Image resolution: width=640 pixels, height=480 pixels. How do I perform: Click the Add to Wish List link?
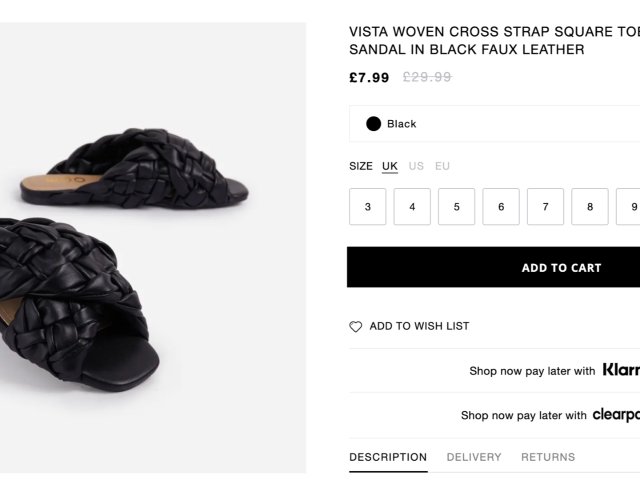(419, 326)
